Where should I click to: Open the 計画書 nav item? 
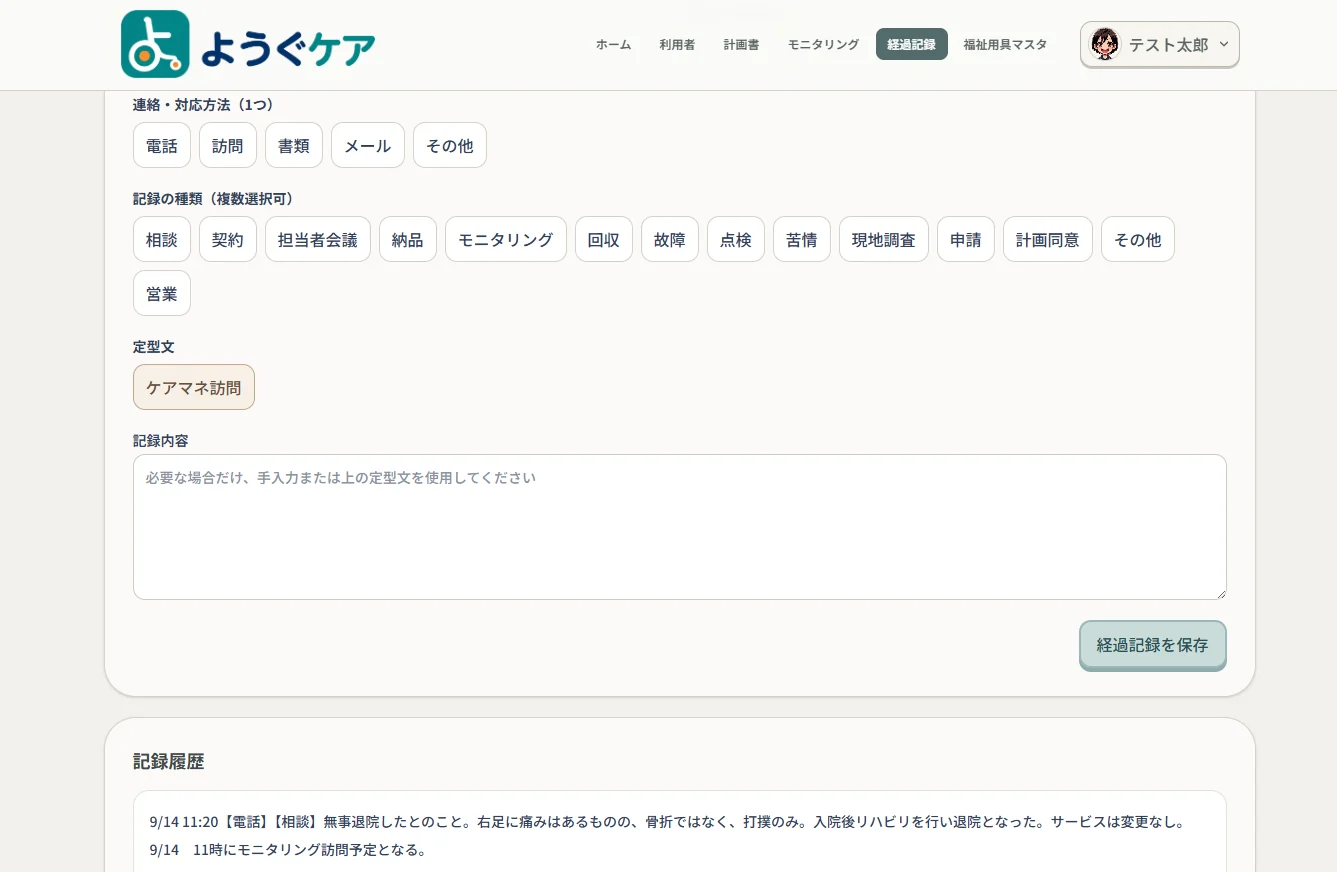(741, 44)
